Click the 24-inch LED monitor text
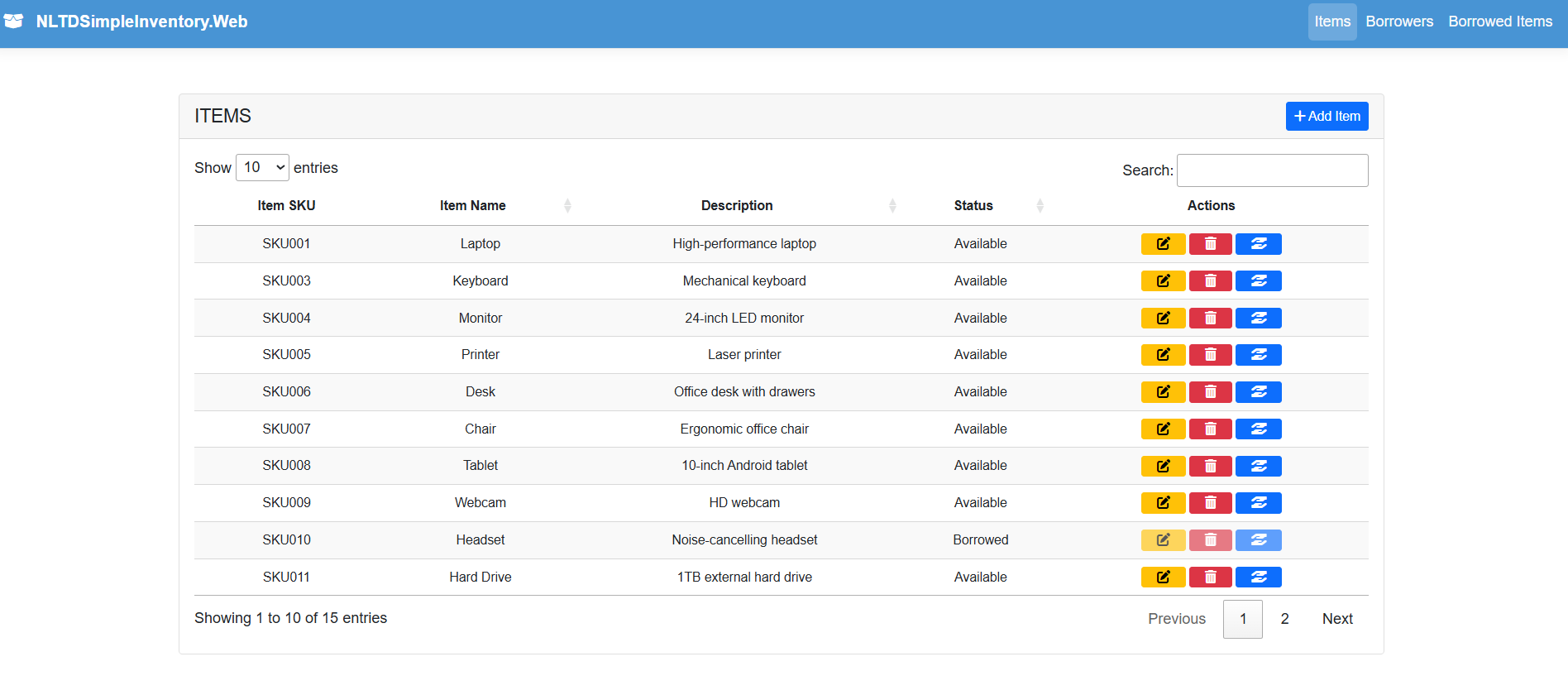Image resolution: width=1568 pixels, height=695 pixels. point(744,318)
